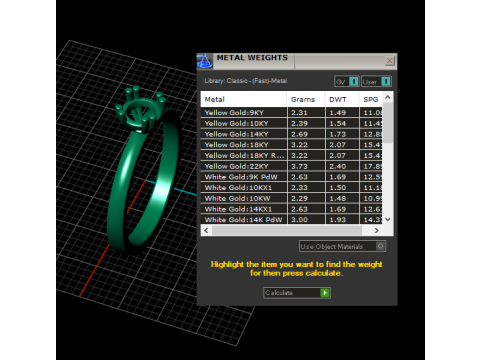Screen dimensions: 480x360
Task: Toggle the User library switch
Action: (376, 81)
